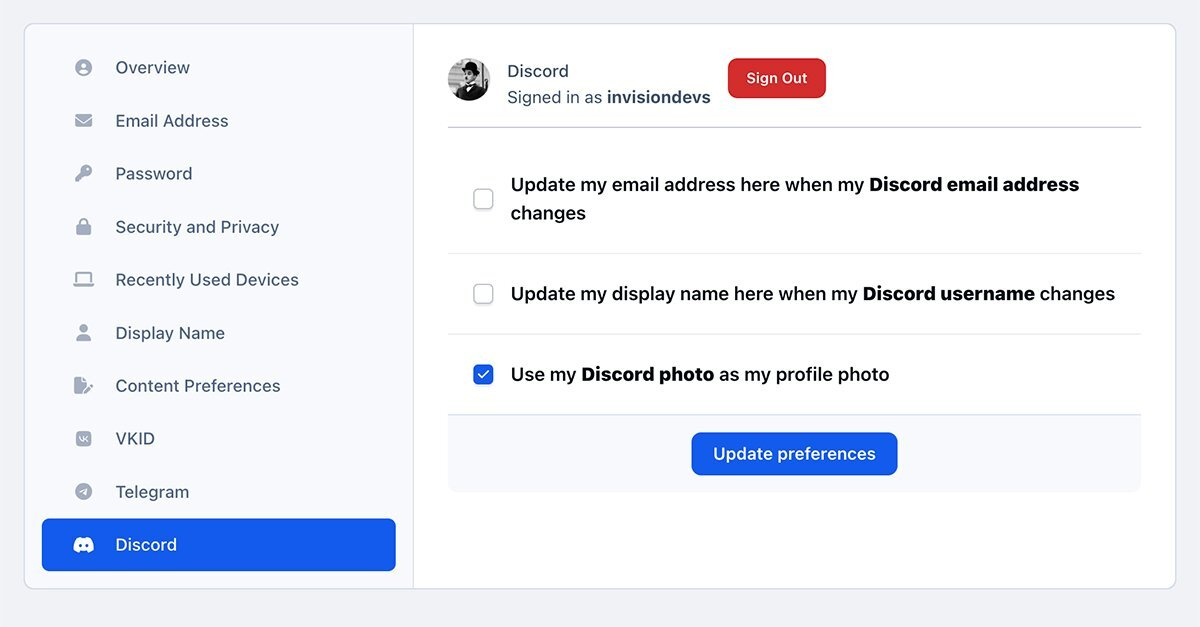The image size is (1200, 627).
Task: Click the Email Address envelope icon
Action: pos(84,121)
